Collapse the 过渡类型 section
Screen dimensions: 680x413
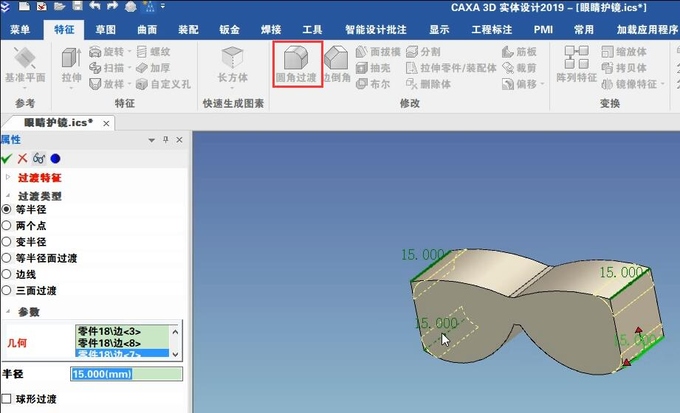(7, 196)
